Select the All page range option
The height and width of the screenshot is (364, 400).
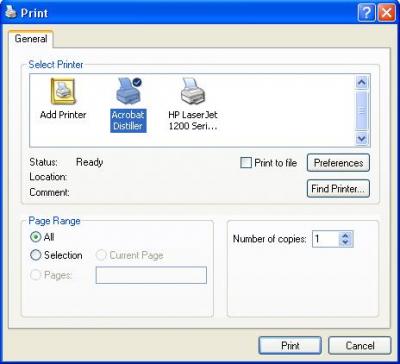click(35, 237)
